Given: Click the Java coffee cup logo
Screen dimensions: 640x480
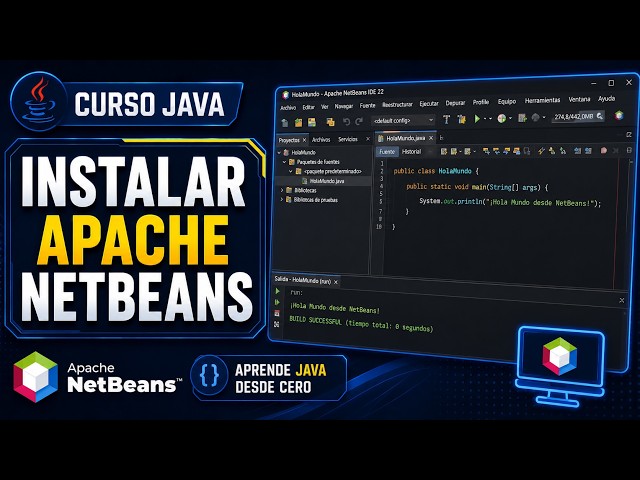Looking at the screenshot, I should tap(38, 102).
